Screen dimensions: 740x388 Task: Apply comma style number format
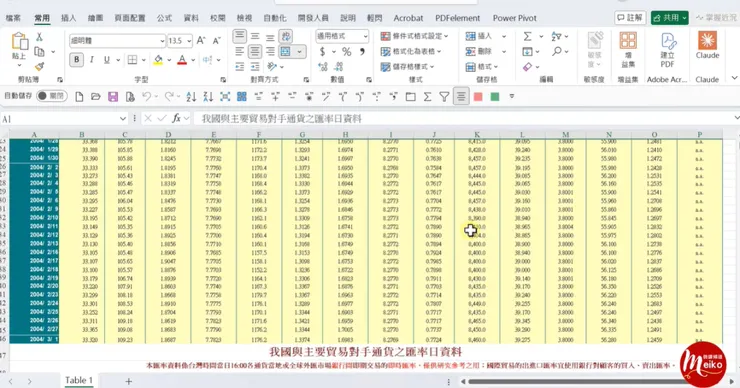pyautogui.click(x=362, y=51)
